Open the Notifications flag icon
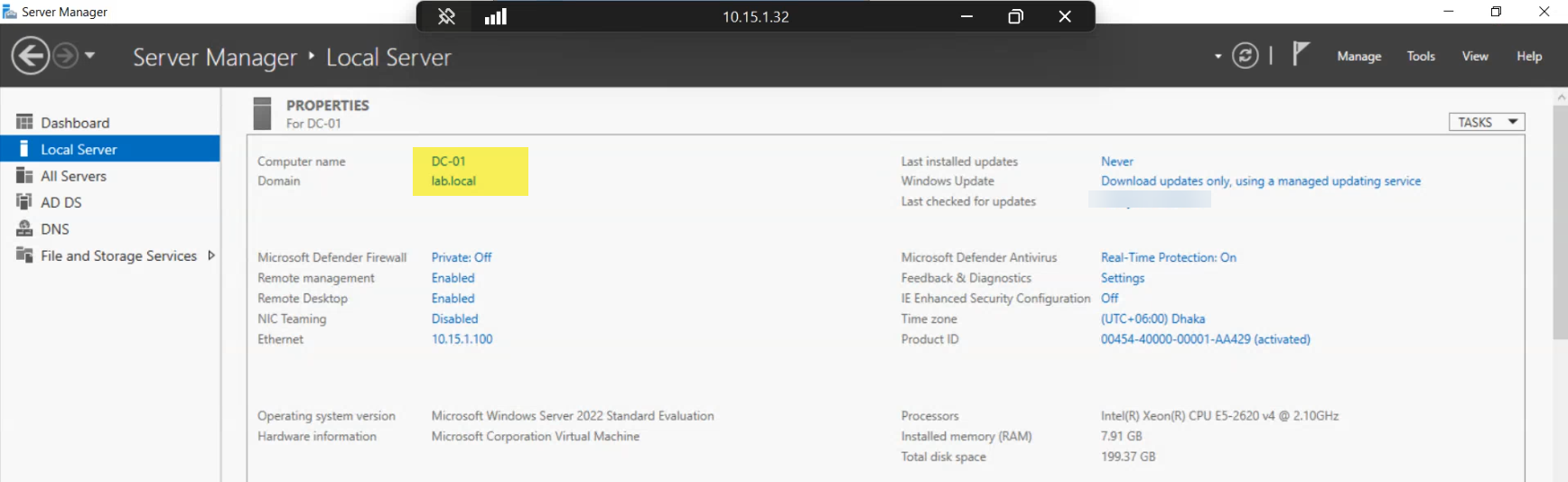This screenshot has height=482, width=1568. [1300, 54]
